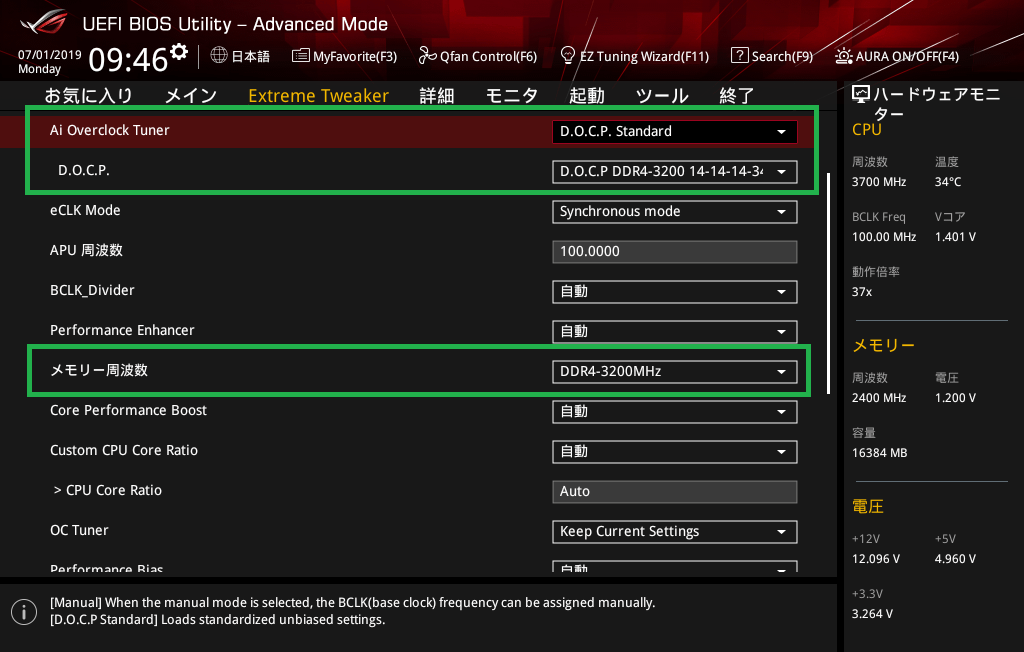Expand eCLK Mode dropdown
The width and height of the screenshot is (1024, 652).
675,212
